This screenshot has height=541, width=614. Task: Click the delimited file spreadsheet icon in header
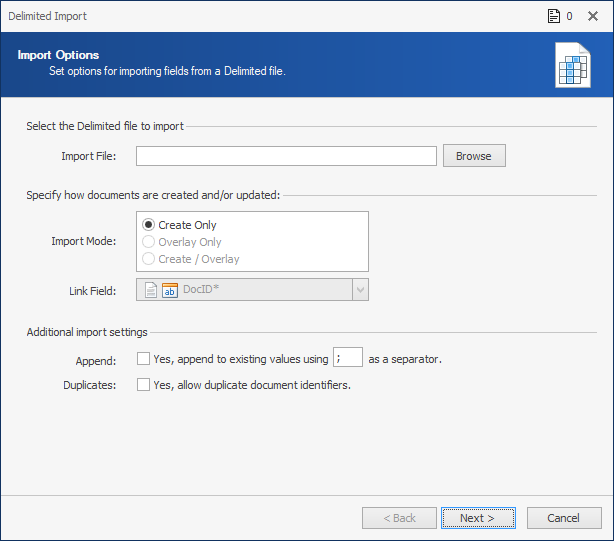coord(573,65)
